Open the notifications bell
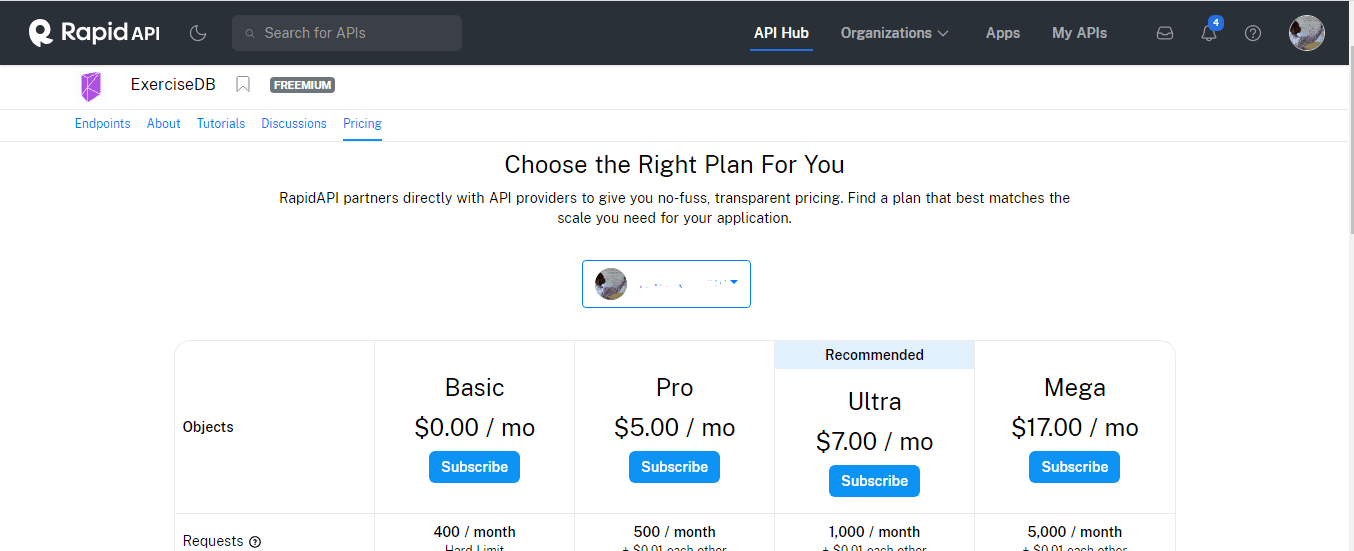The height and width of the screenshot is (551, 1354). tap(1209, 33)
